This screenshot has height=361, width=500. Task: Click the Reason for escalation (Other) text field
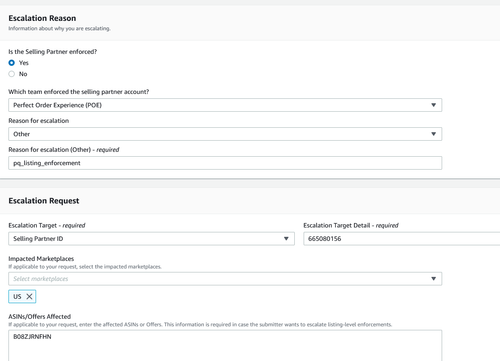(x=225, y=163)
